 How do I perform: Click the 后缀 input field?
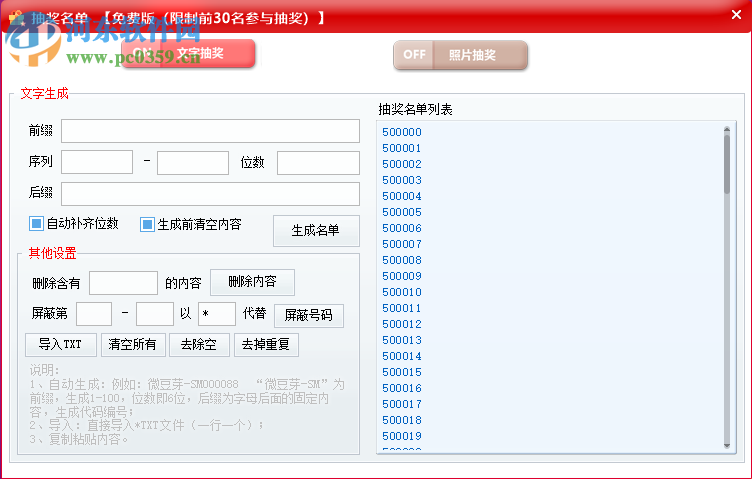click(x=210, y=194)
